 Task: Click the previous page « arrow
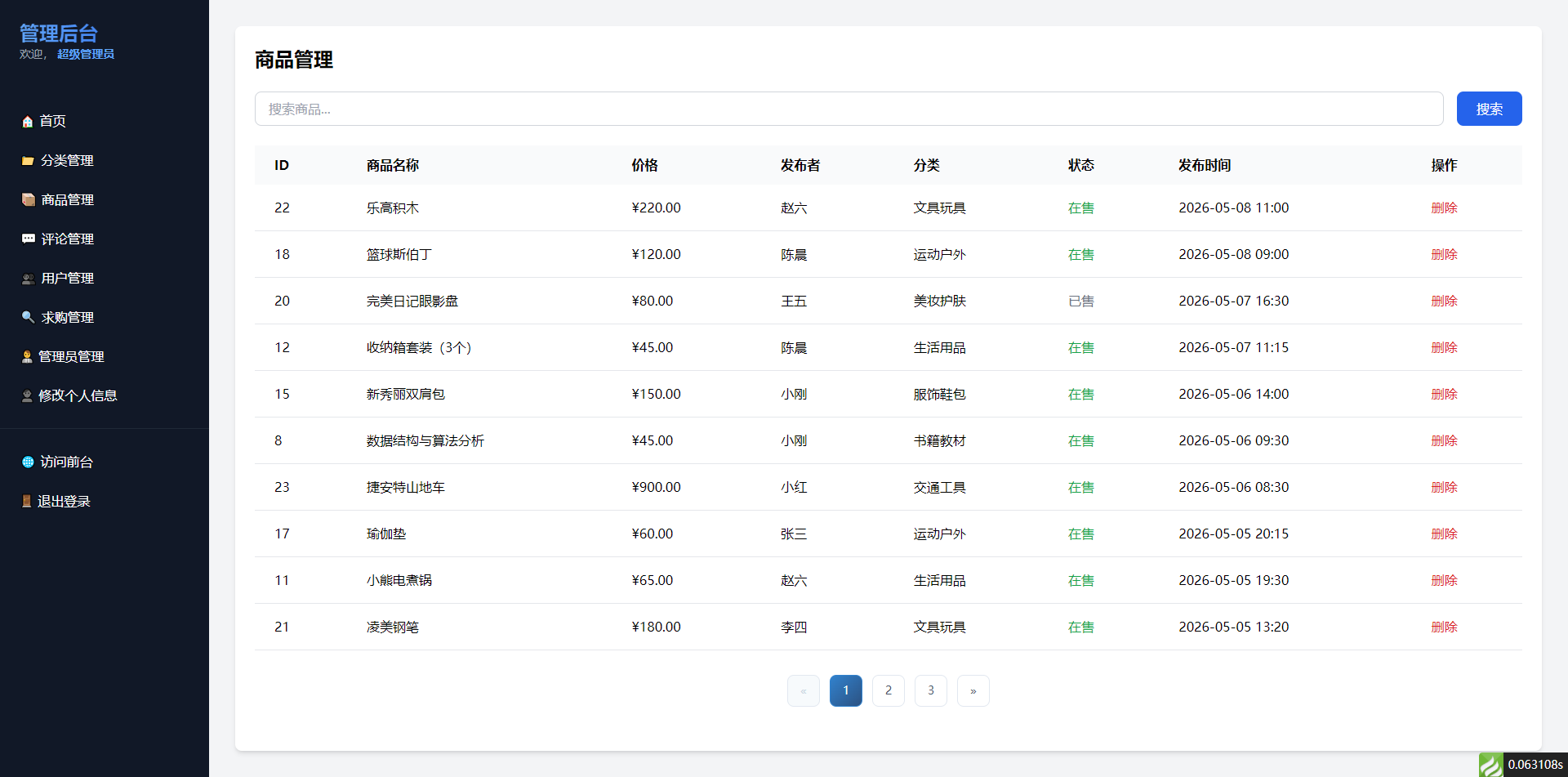(804, 690)
